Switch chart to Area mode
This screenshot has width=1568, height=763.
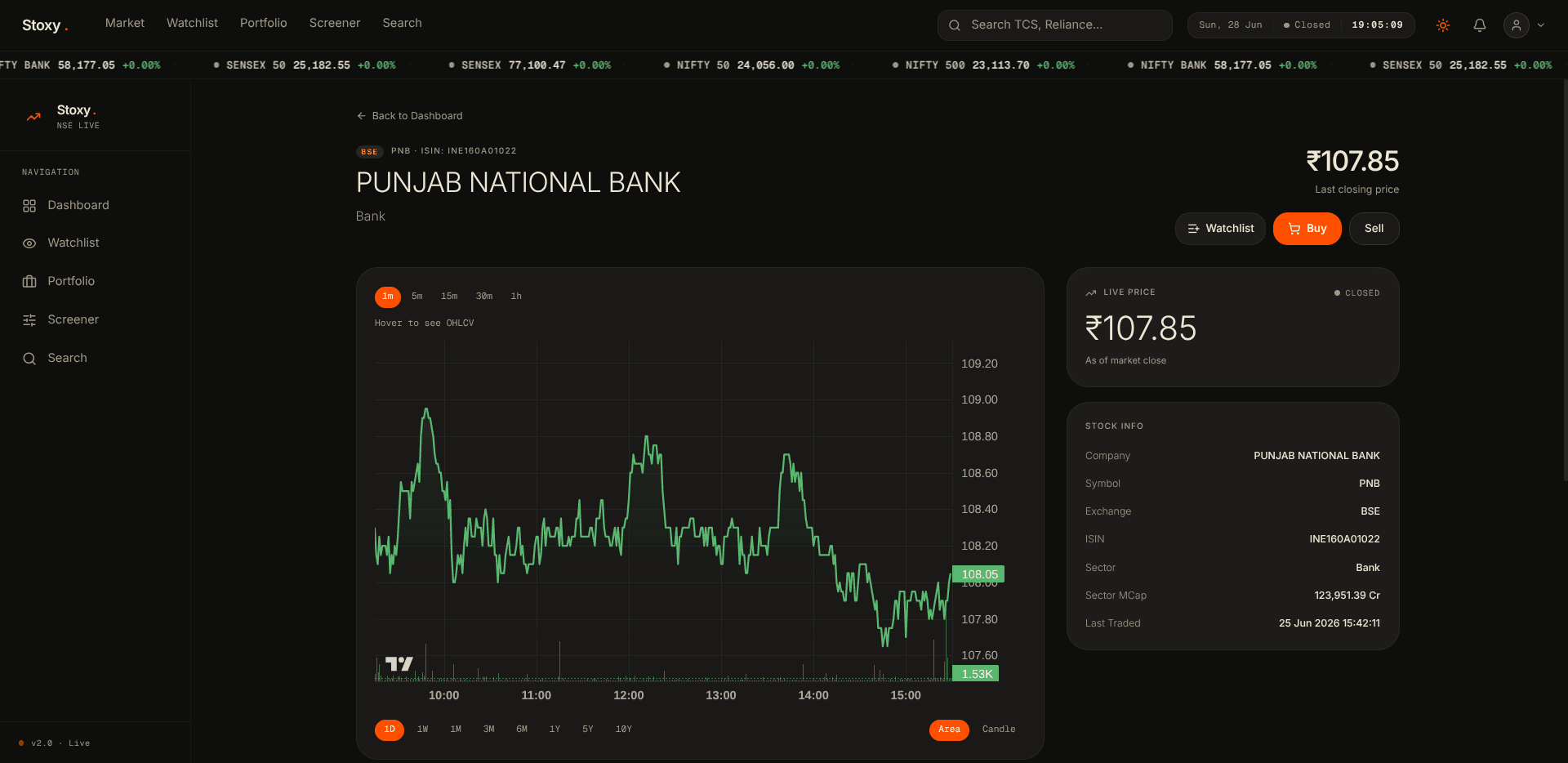click(x=949, y=730)
